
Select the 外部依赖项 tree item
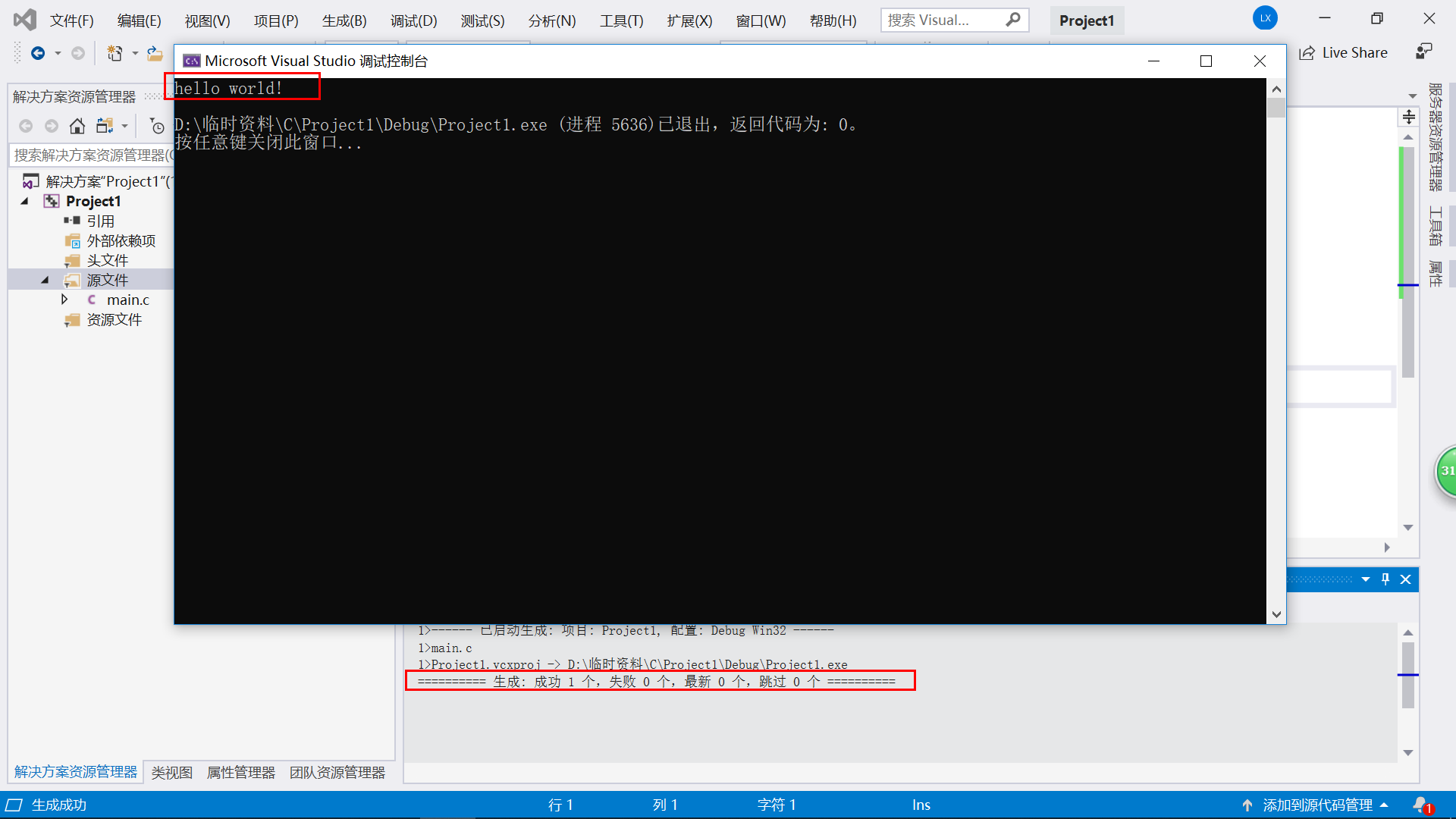point(121,240)
